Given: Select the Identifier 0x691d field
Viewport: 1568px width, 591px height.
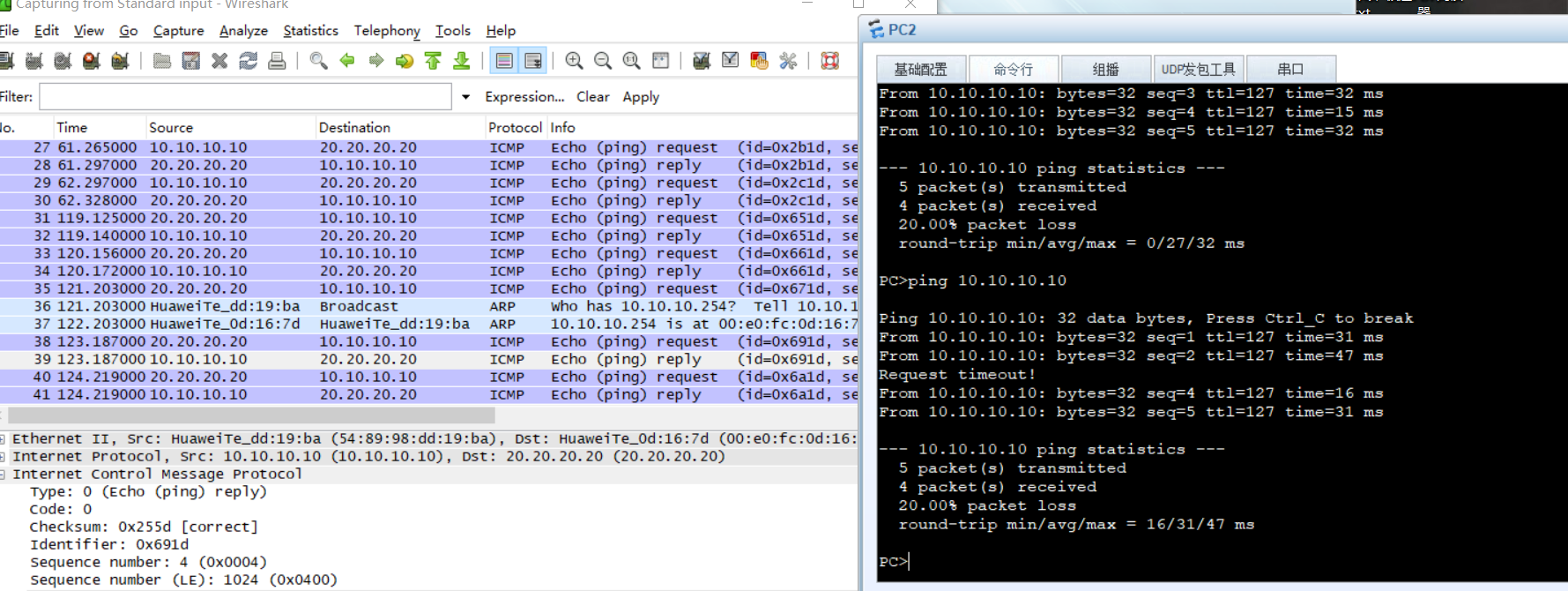Looking at the screenshot, I should (x=108, y=544).
